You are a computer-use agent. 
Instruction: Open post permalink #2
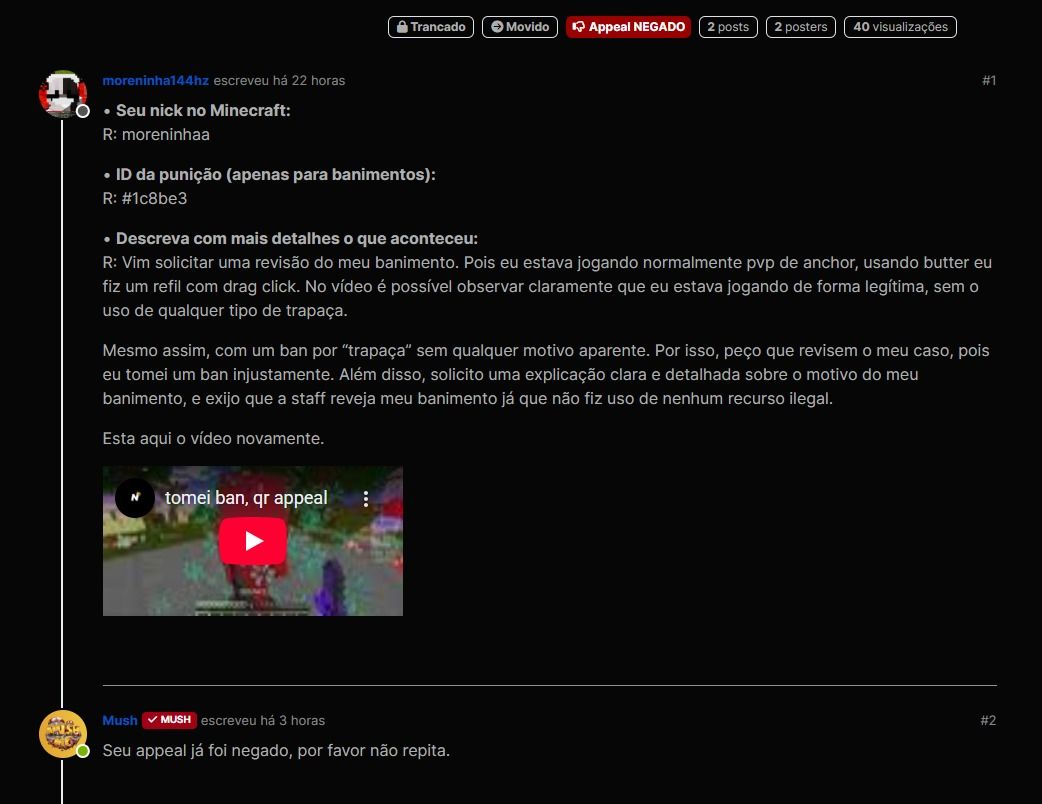[988, 720]
